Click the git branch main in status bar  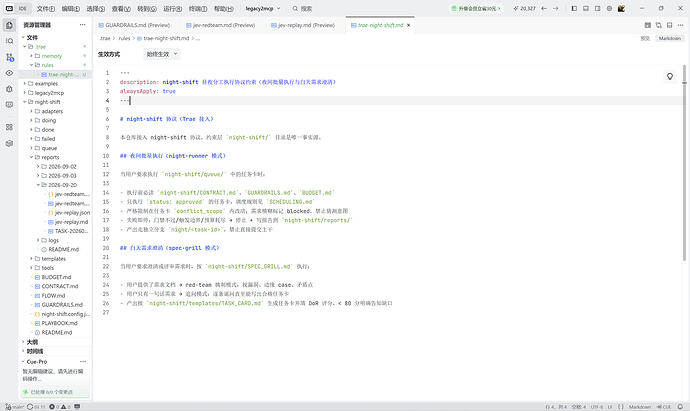(15, 407)
